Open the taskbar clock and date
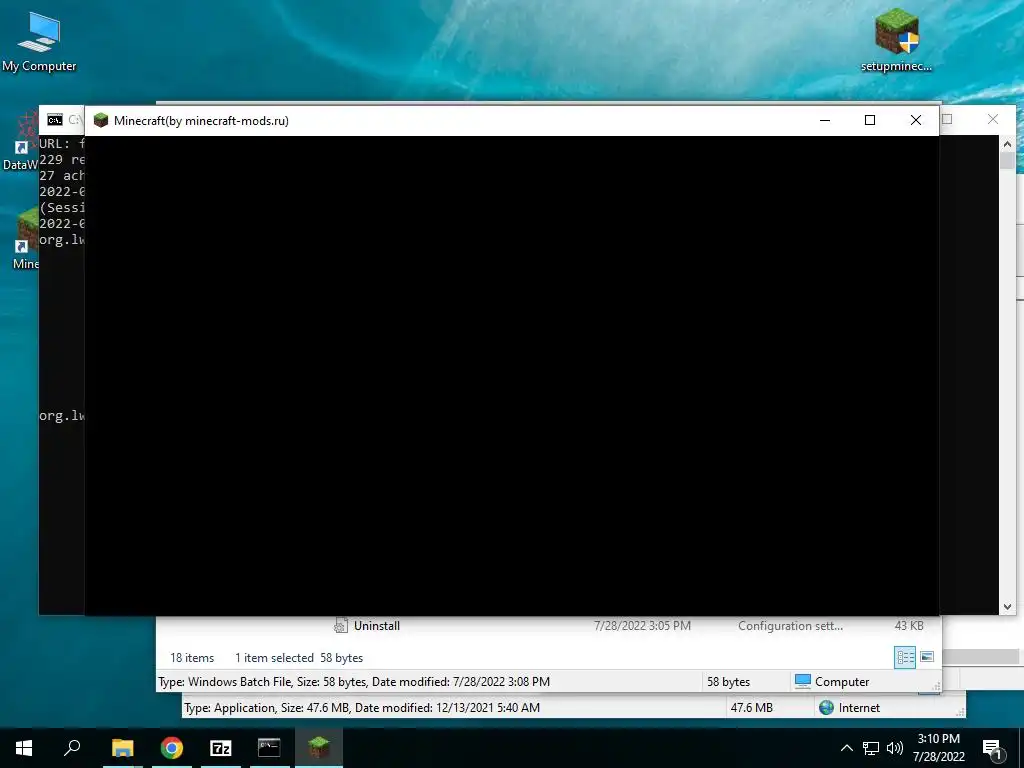This screenshot has width=1024, height=768. [938, 748]
